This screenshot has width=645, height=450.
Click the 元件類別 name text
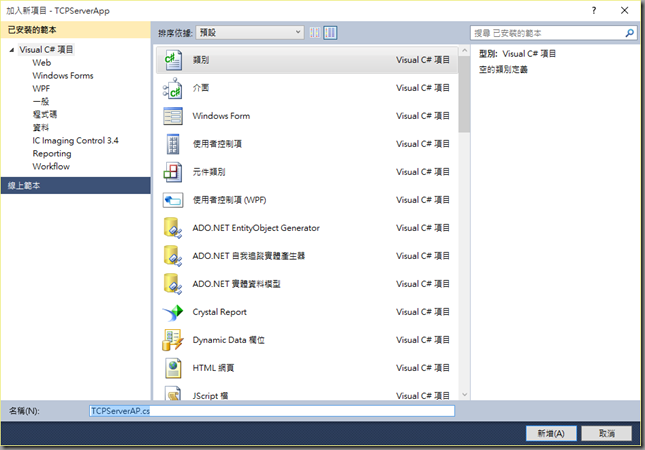click(x=209, y=172)
